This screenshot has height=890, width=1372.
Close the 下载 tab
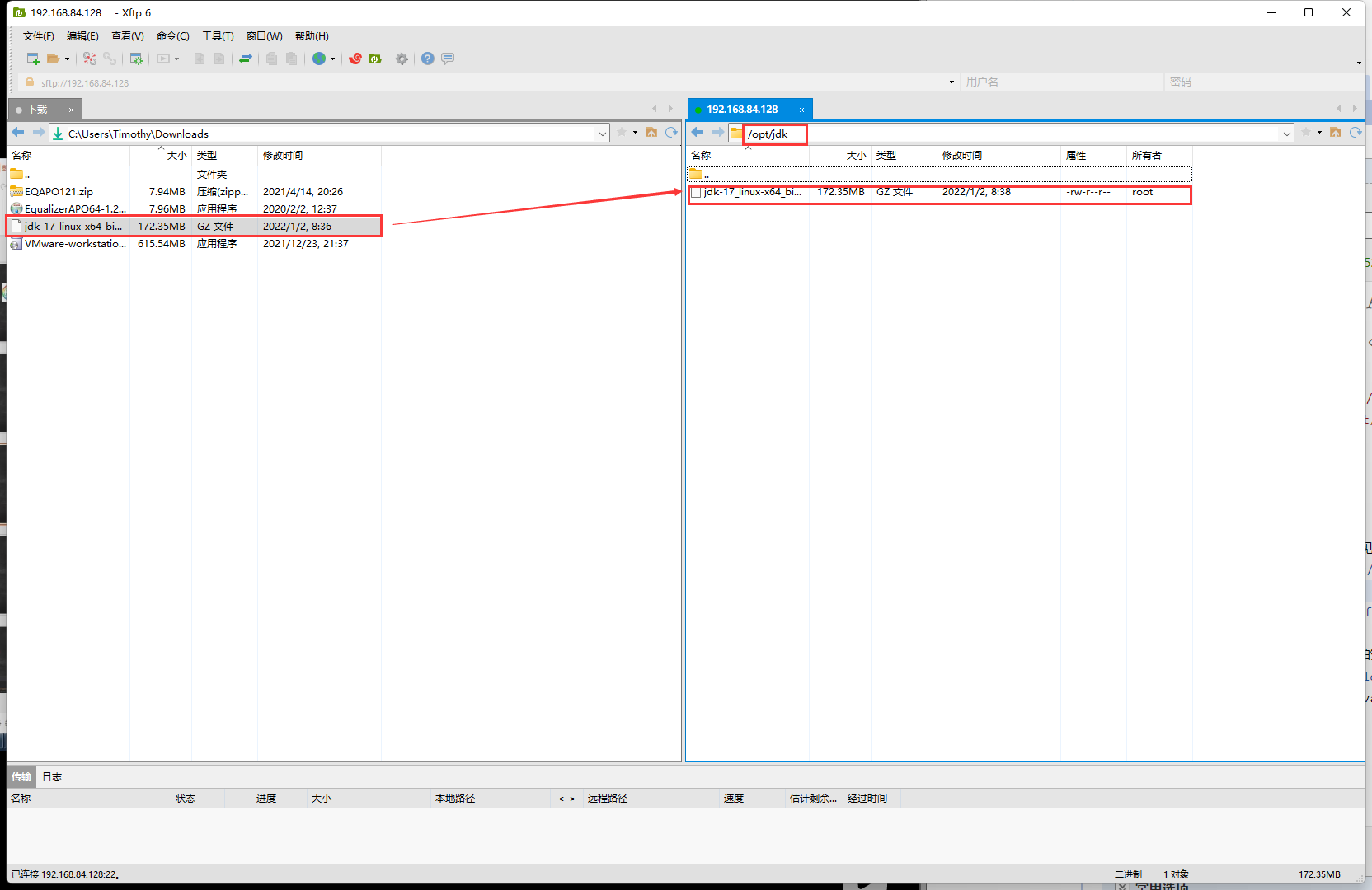click(x=71, y=110)
